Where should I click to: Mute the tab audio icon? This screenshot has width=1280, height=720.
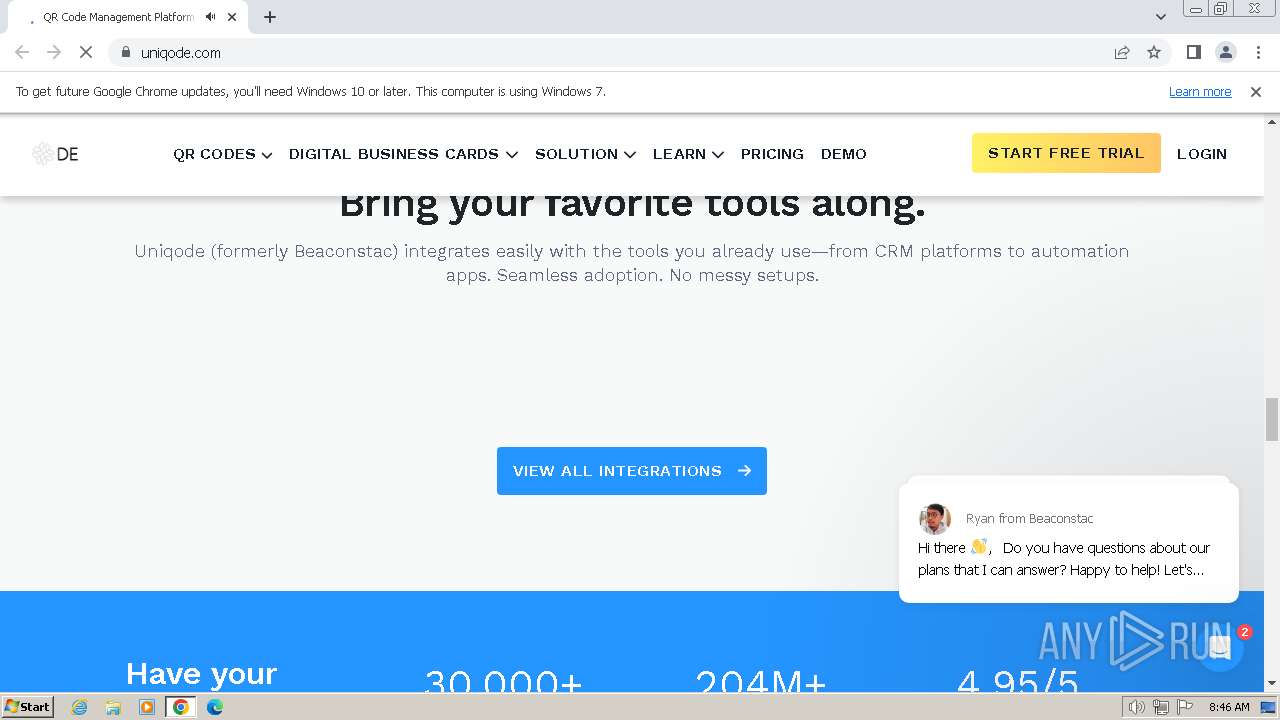point(210,17)
